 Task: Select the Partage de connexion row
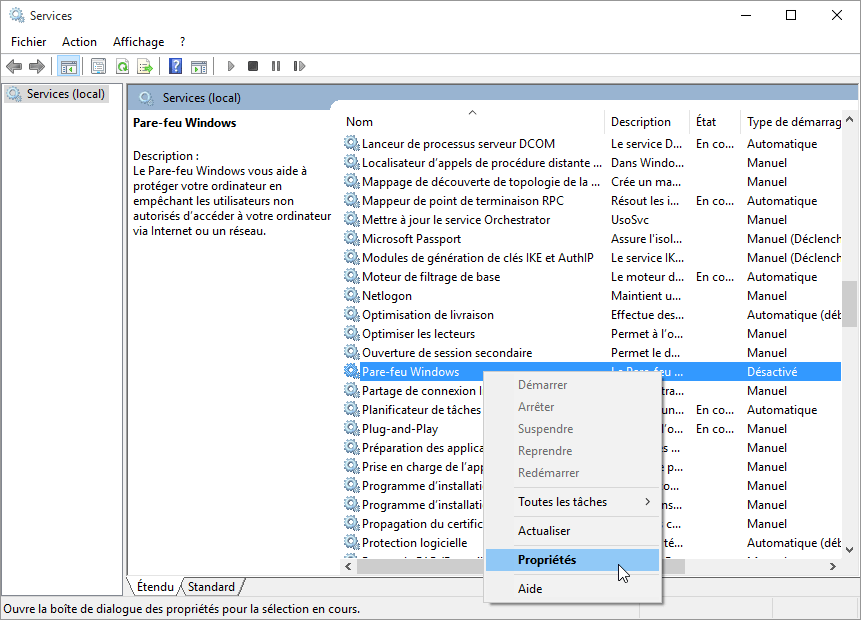tap(592, 390)
